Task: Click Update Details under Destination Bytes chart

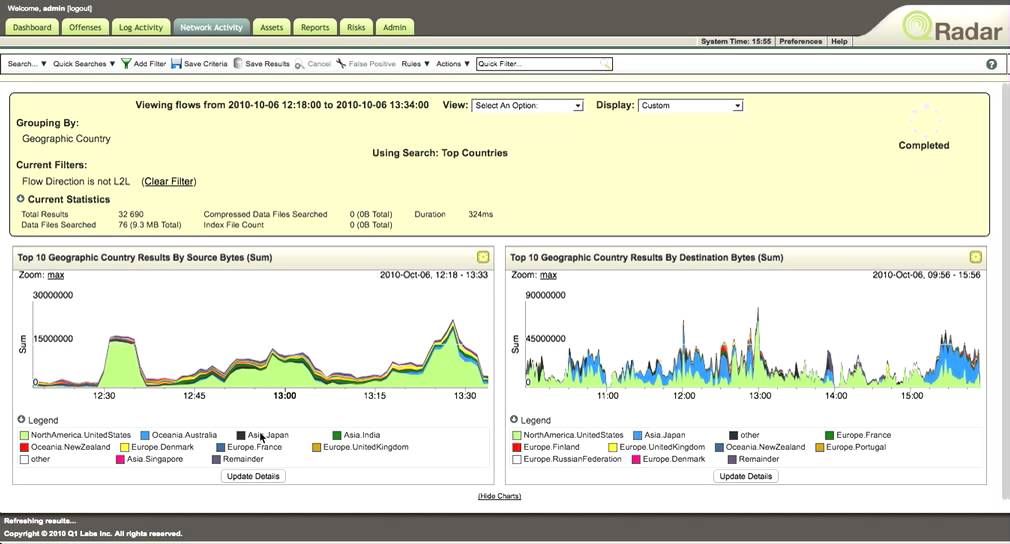Action: [x=745, y=476]
